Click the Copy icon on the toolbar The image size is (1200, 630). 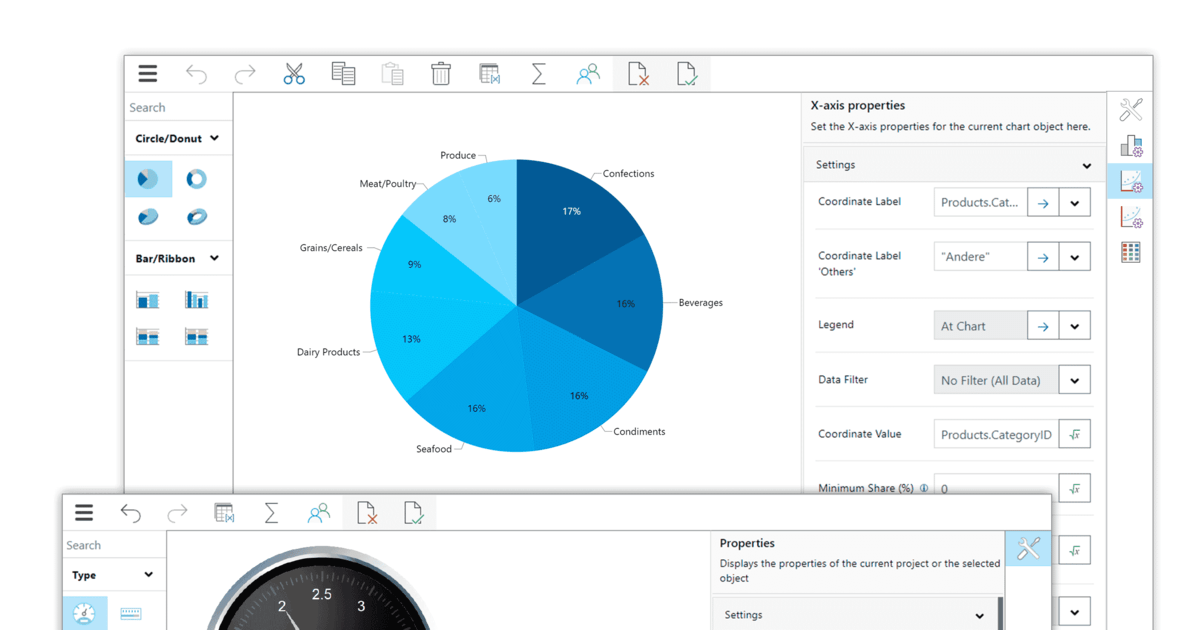343,73
